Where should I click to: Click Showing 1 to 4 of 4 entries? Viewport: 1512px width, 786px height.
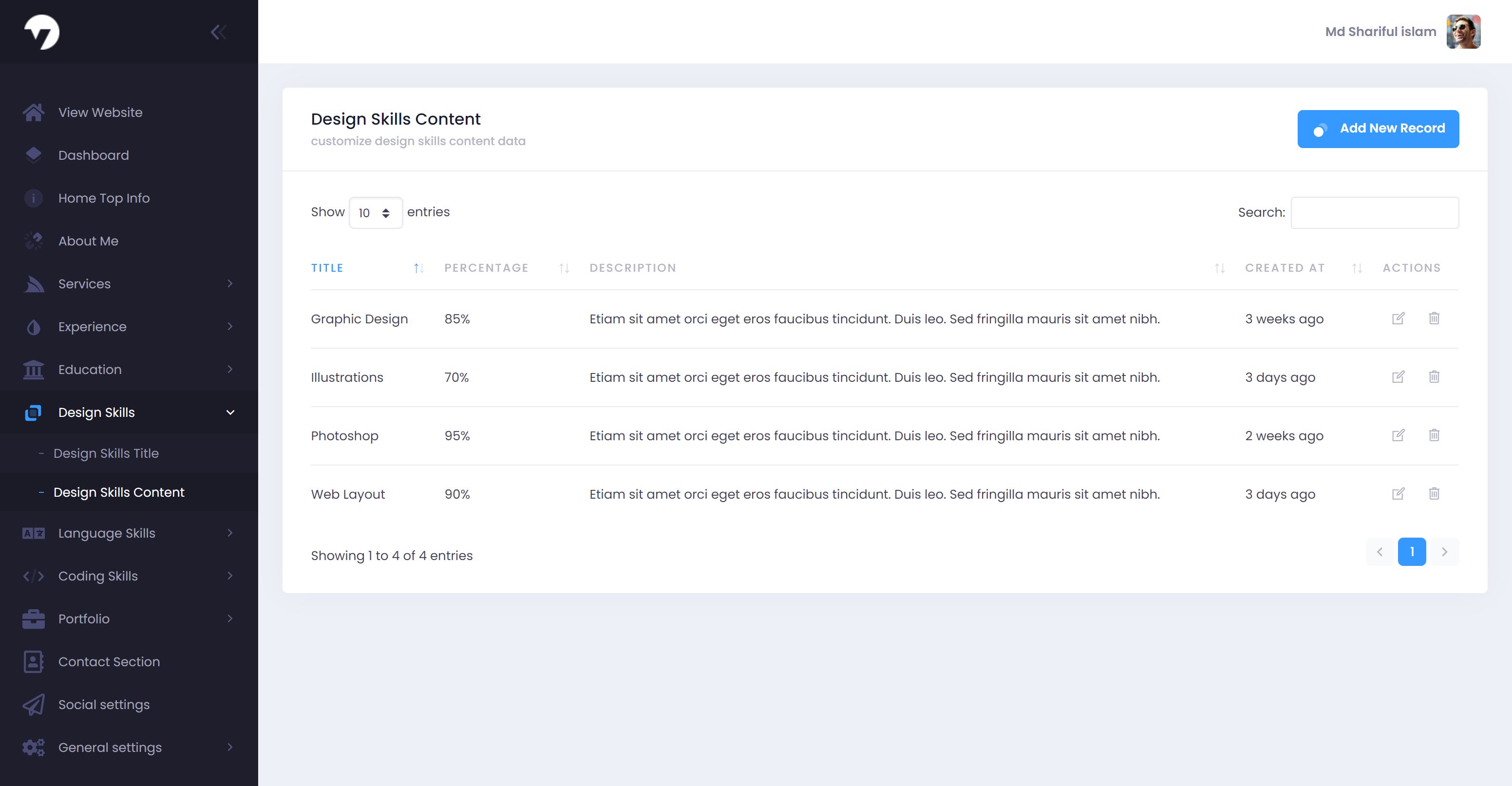point(392,555)
